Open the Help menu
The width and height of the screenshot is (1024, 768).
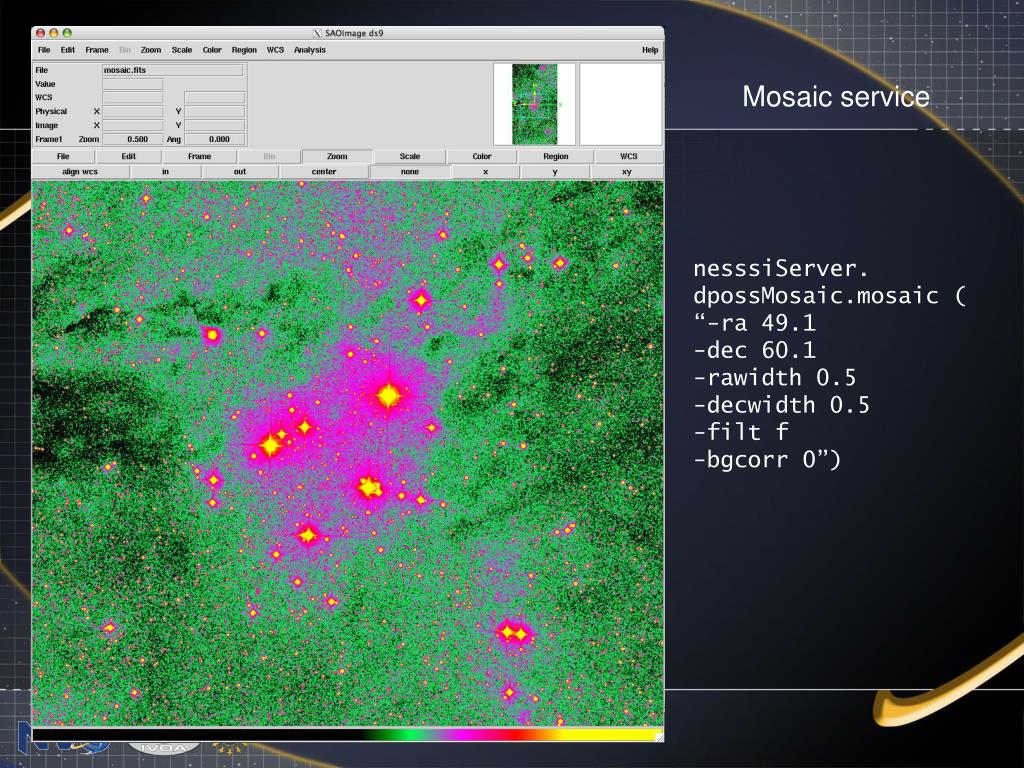[x=650, y=50]
